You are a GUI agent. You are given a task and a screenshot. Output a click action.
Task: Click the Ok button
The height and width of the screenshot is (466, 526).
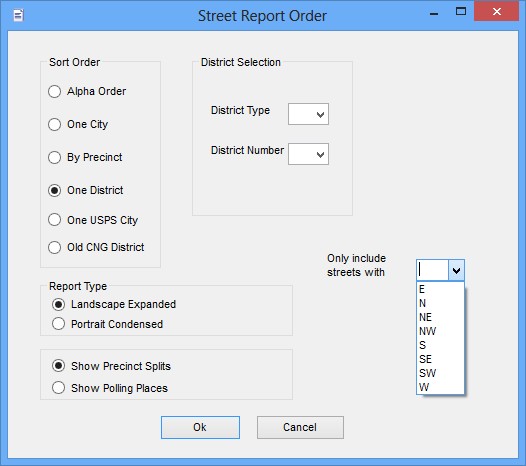coord(200,427)
